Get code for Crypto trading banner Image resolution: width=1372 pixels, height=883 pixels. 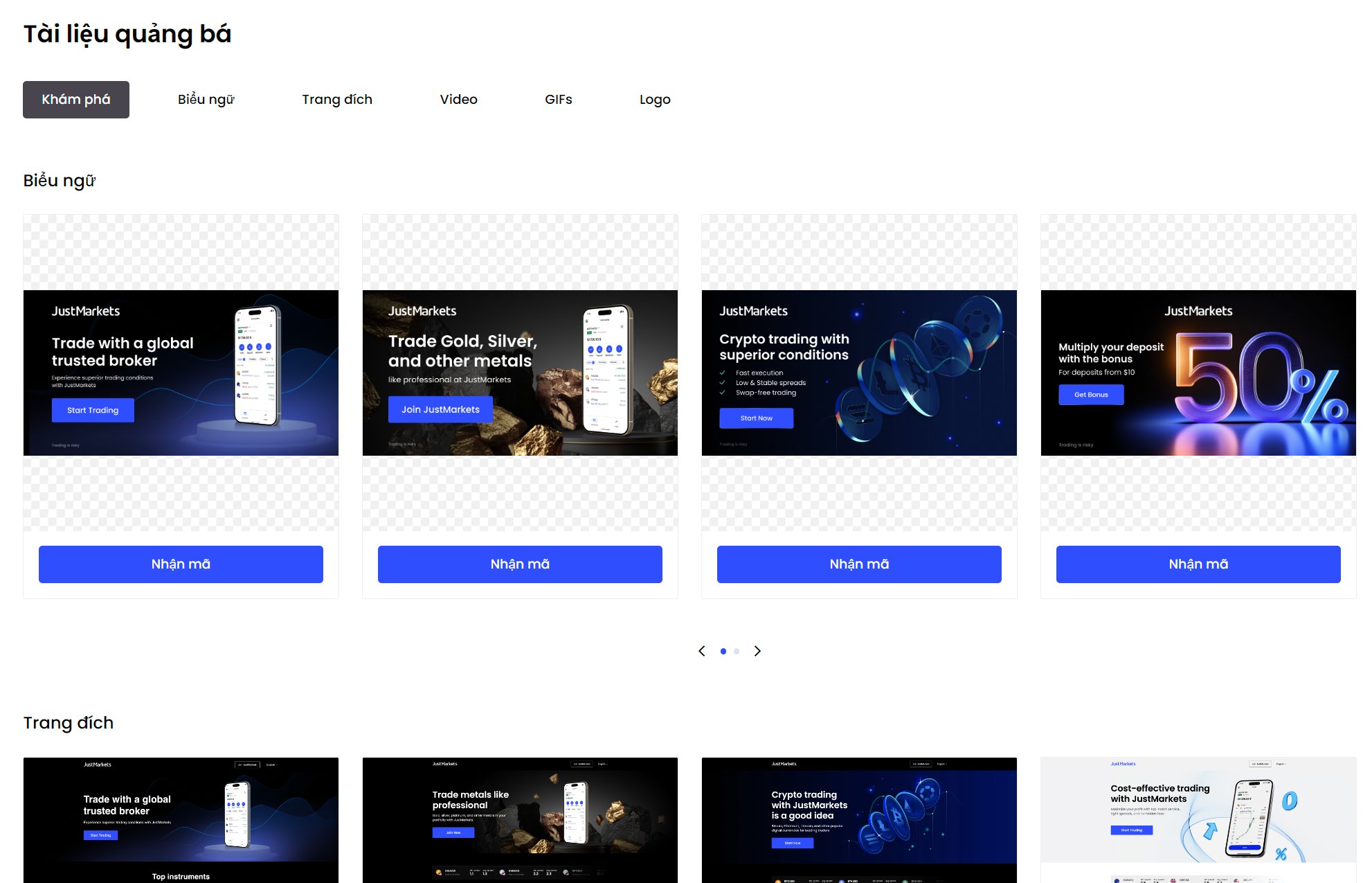coord(859,564)
